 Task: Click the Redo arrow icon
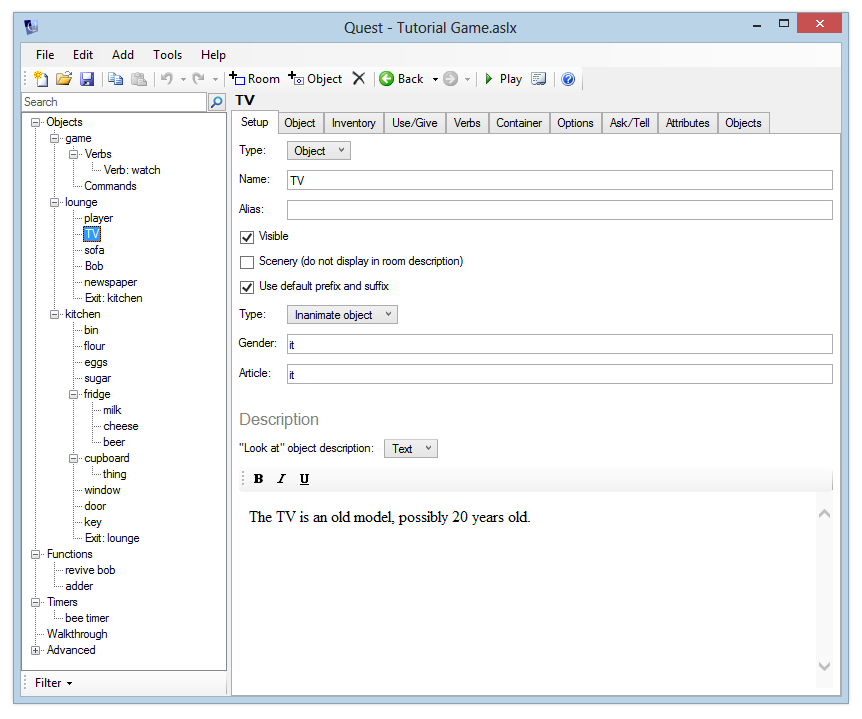[198, 79]
